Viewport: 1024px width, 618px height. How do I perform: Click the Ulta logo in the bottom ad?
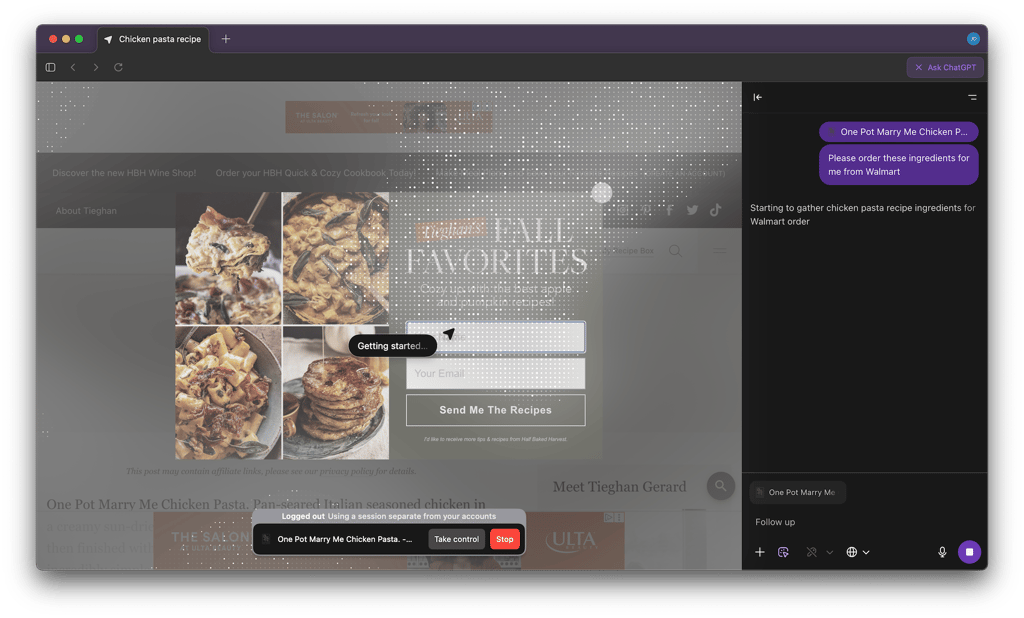point(573,540)
